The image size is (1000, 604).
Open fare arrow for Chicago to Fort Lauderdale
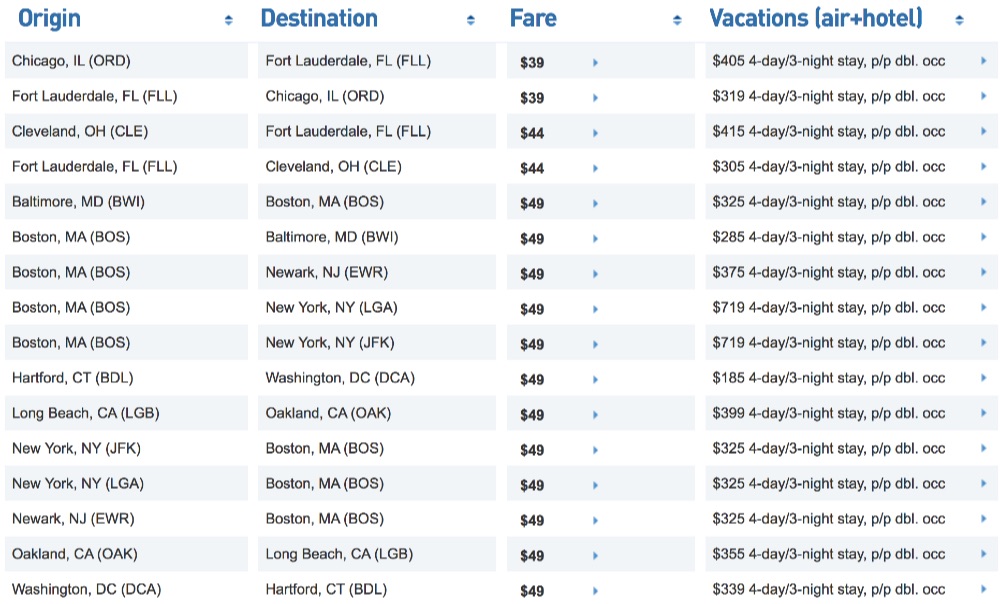pos(595,62)
